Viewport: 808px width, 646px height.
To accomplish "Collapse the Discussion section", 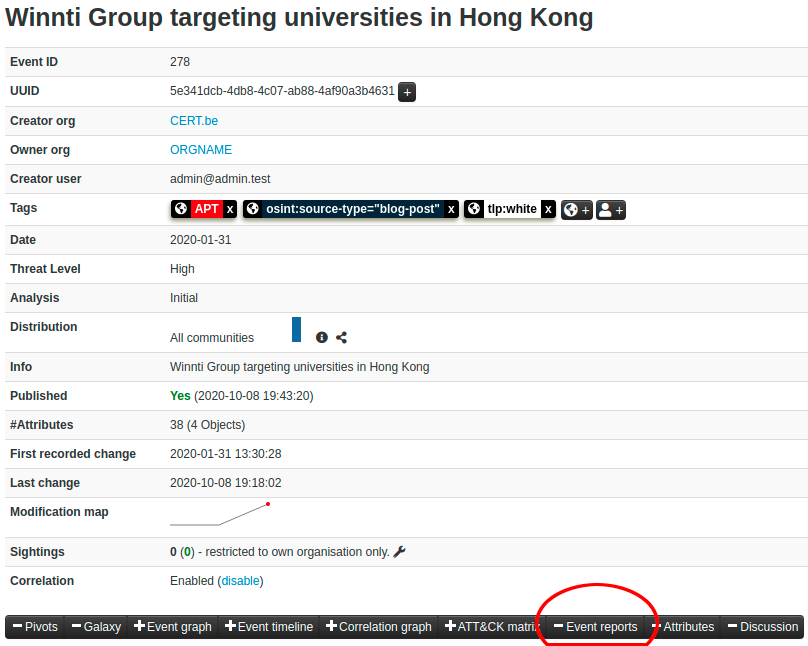I will [763, 627].
